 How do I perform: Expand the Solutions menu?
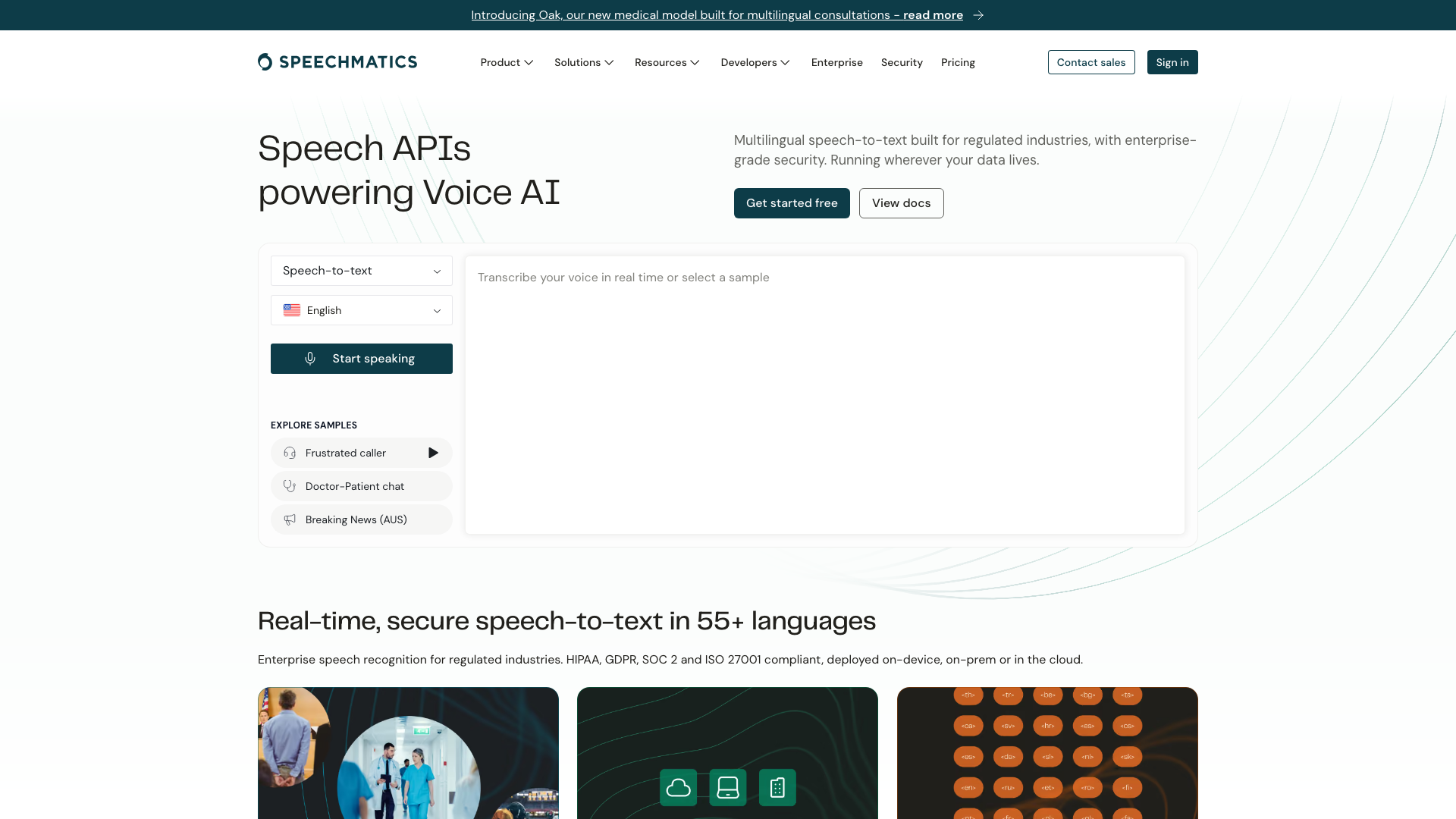[x=585, y=62]
